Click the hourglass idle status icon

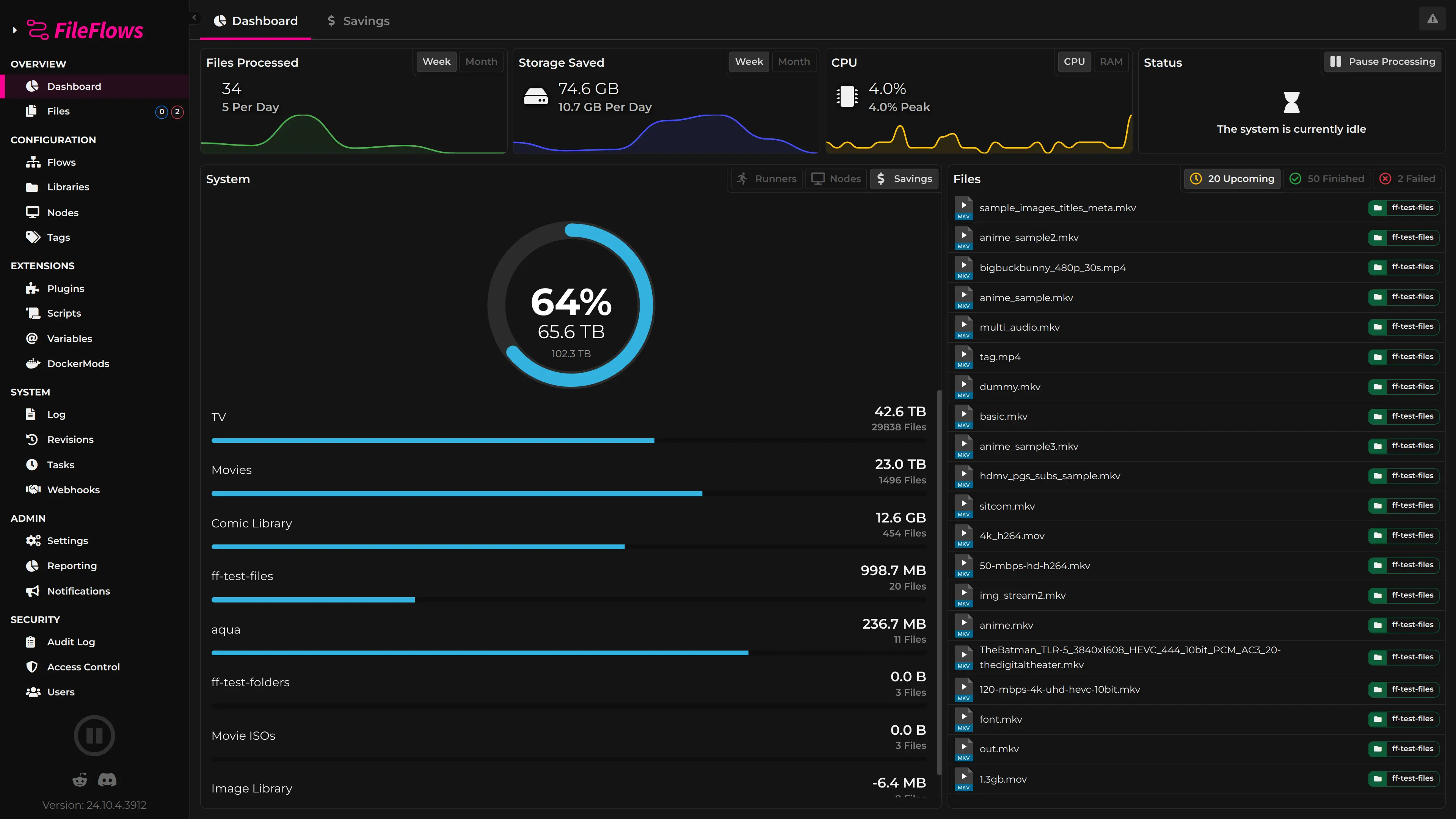1291,102
